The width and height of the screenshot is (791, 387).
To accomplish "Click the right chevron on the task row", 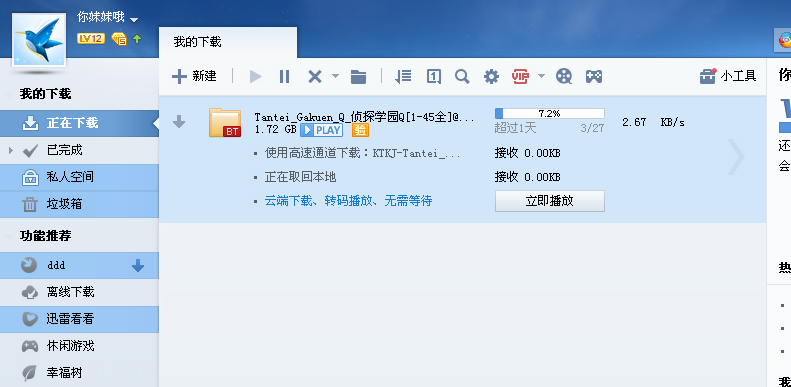I will [x=736, y=157].
